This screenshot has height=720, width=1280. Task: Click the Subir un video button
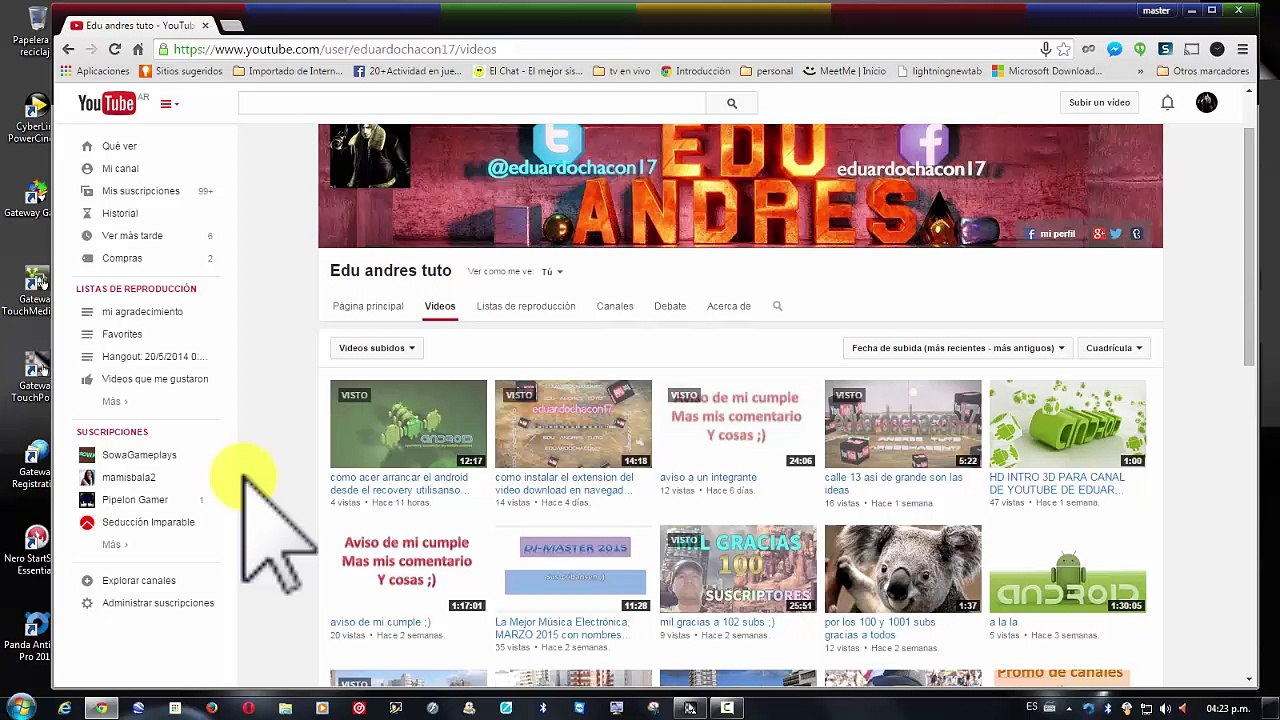[x=1099, y=102]
